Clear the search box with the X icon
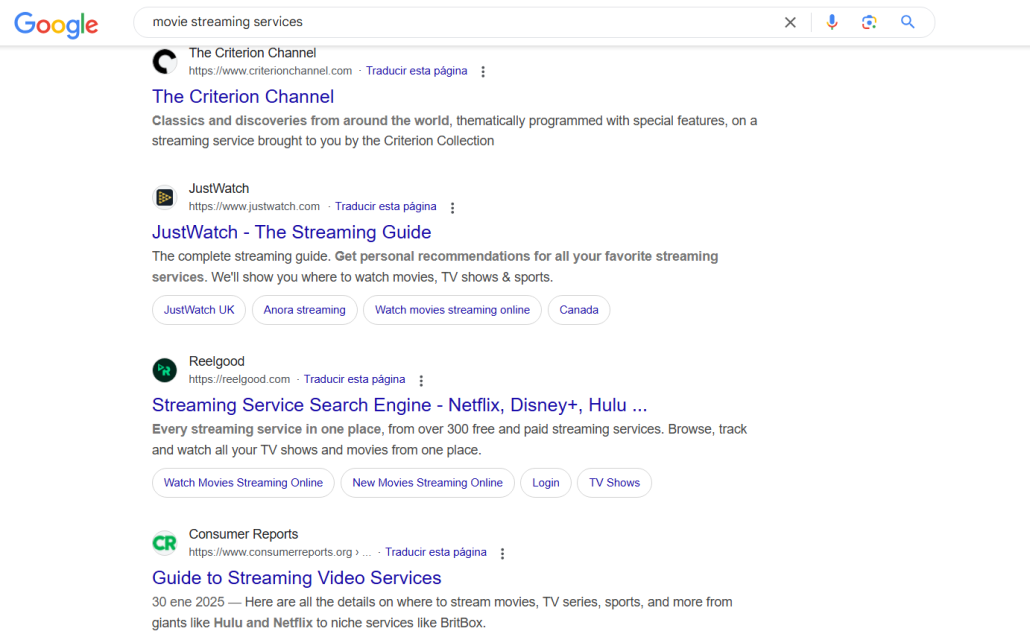 click(790, 22)
